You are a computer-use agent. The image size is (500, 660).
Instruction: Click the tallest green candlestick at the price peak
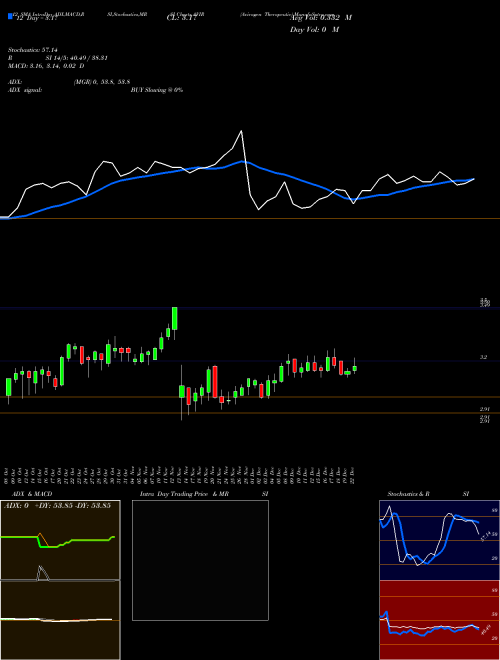pos(175,319)
